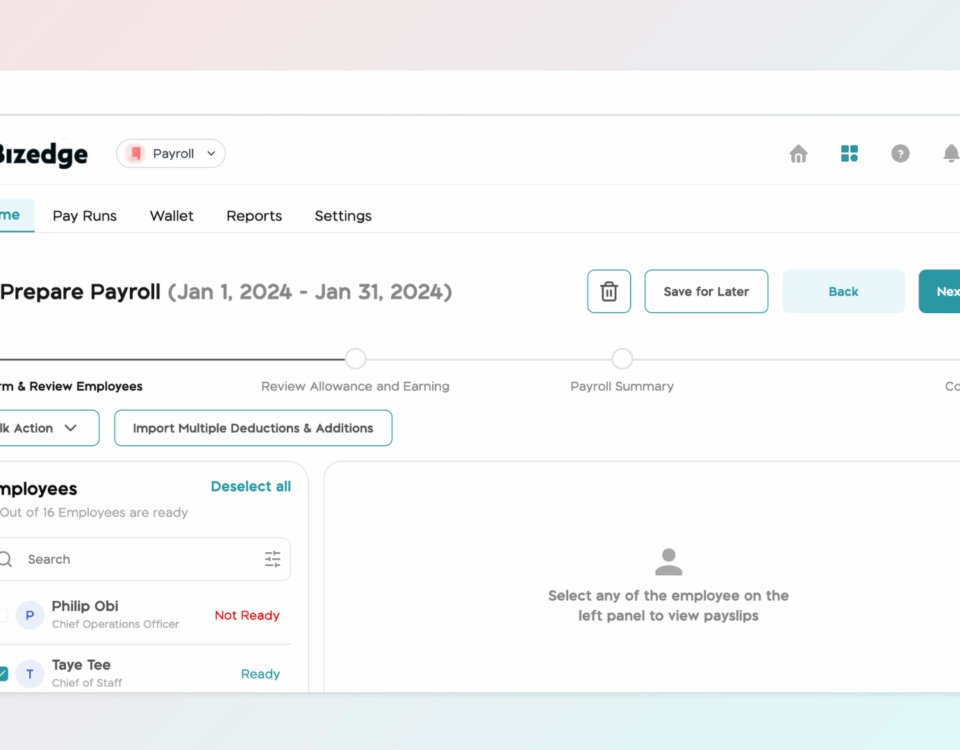Screen dimensions: 960x750
Task: Uncheck the Taye Tee checkbox
Action: 3,674
